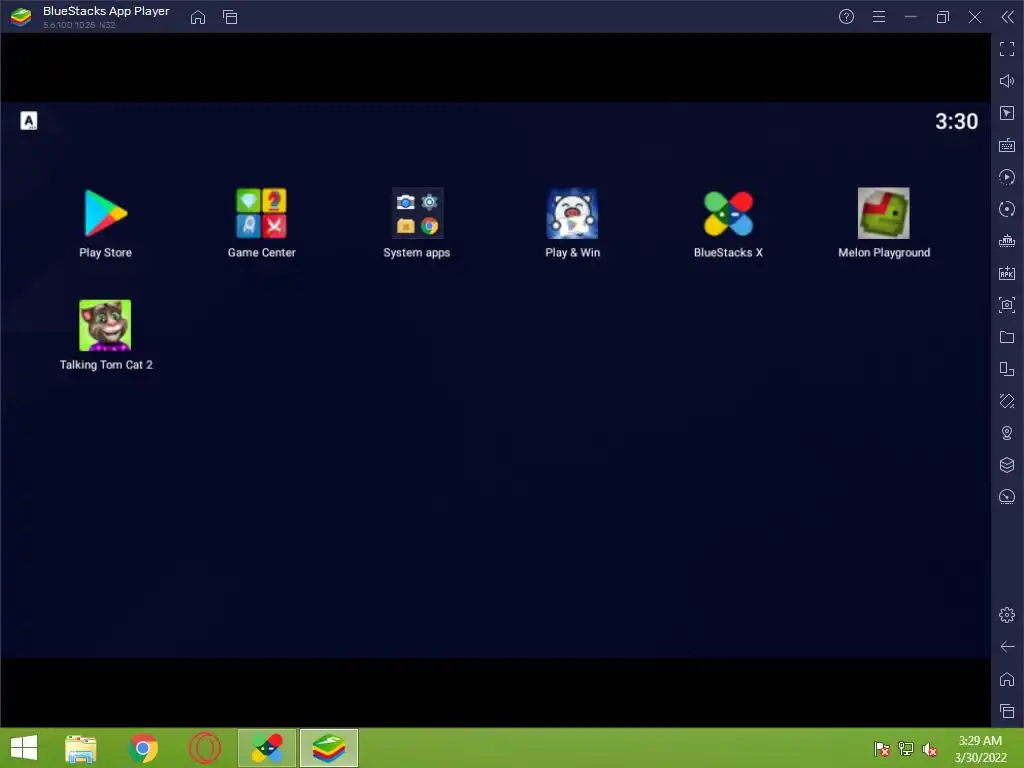Open BlueStacks settings gear icon
The height and width of the screenshot is (768, 1024).
click(x=1007, y=615)
